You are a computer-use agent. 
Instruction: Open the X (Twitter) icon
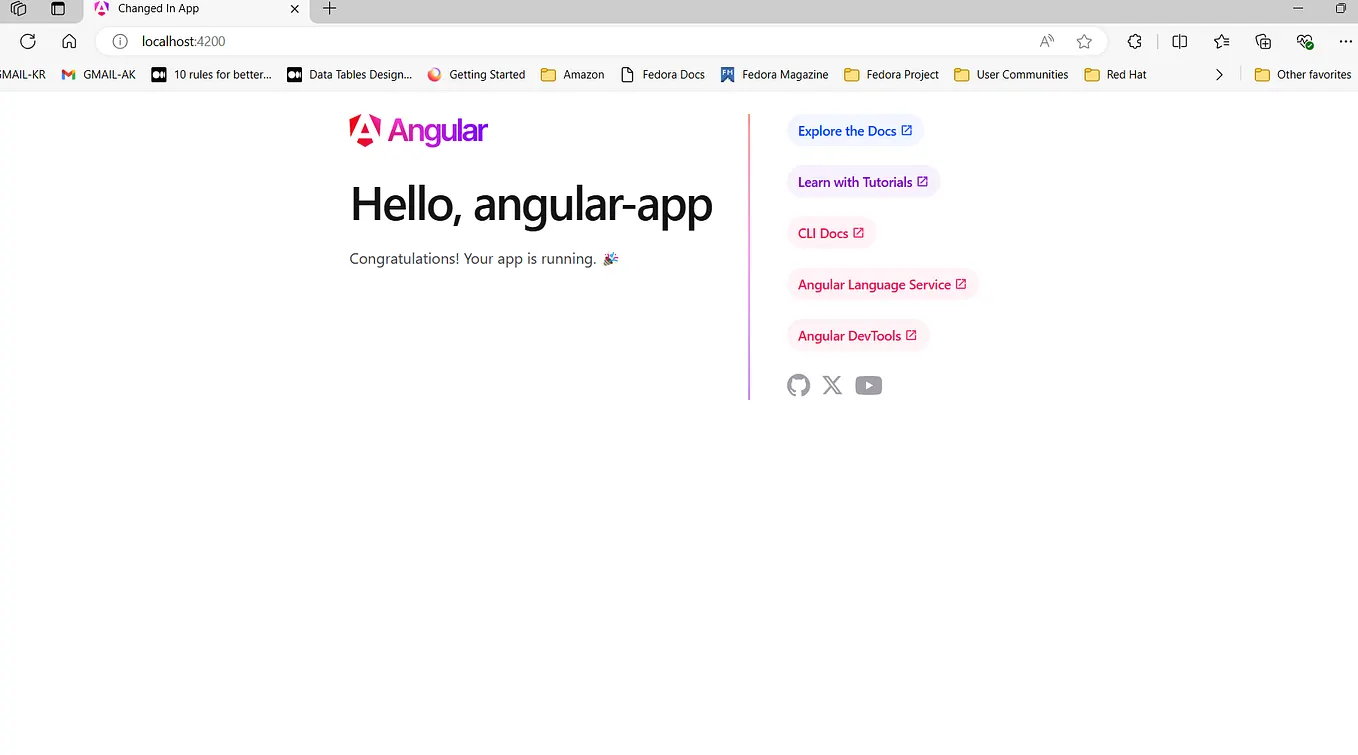[832, 385]
